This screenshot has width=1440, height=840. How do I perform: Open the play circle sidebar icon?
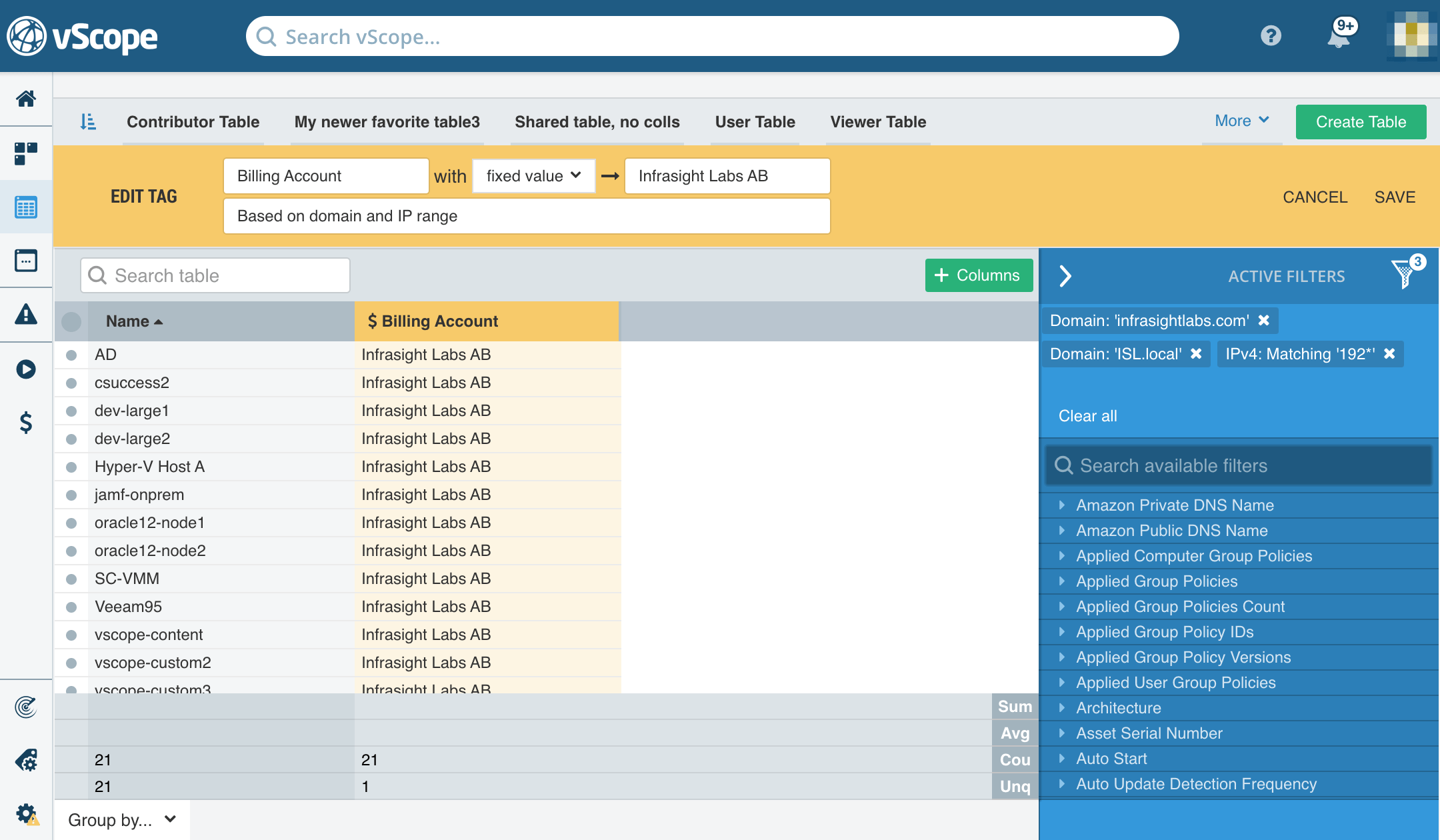point(26,369)
